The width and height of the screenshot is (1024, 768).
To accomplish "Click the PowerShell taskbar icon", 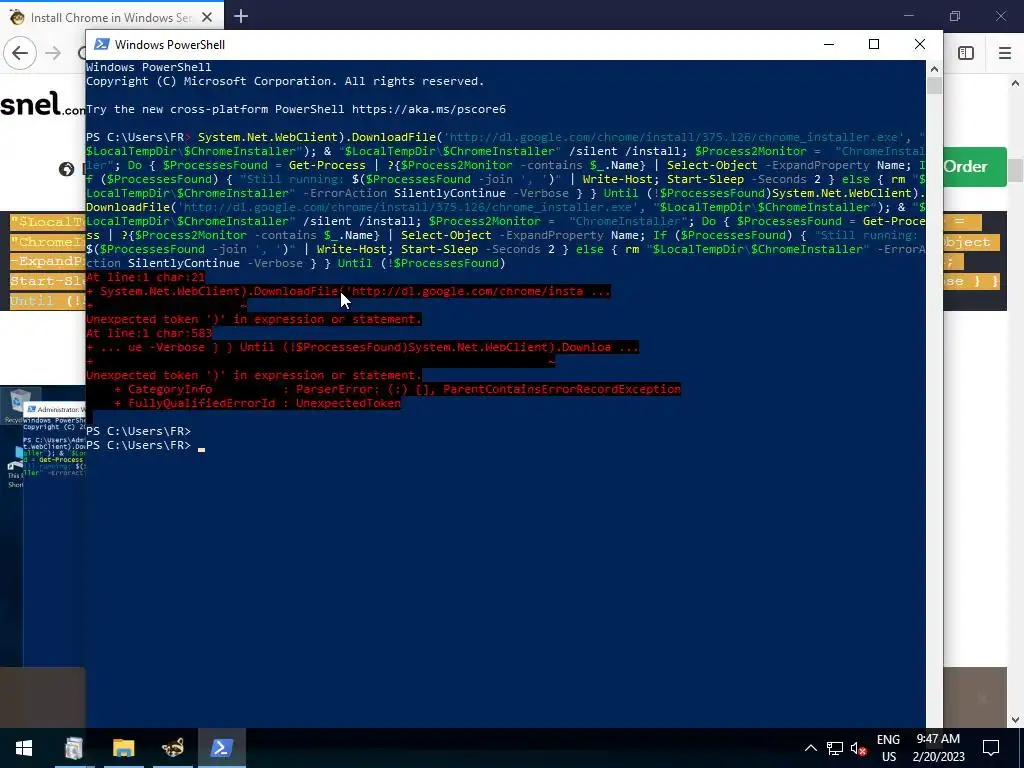I will click(x=222, y=748).
